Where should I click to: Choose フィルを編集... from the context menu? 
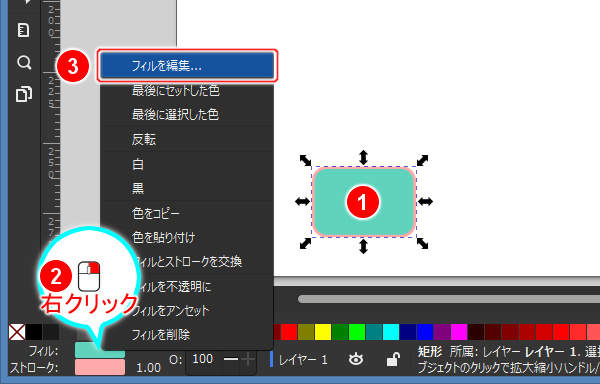pyautogui.click(x=187, y=66)
